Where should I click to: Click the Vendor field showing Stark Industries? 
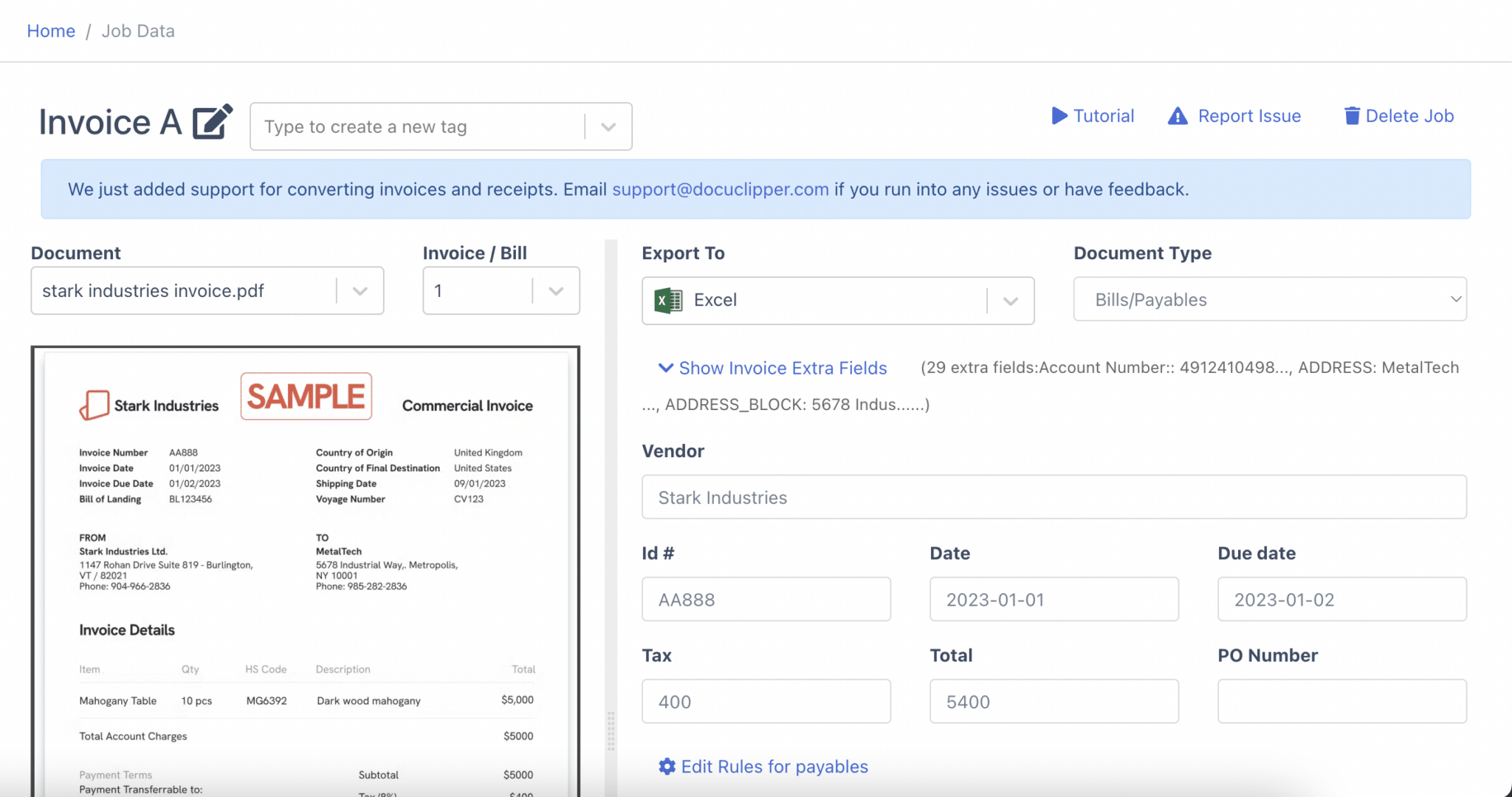click(1054, 497)
